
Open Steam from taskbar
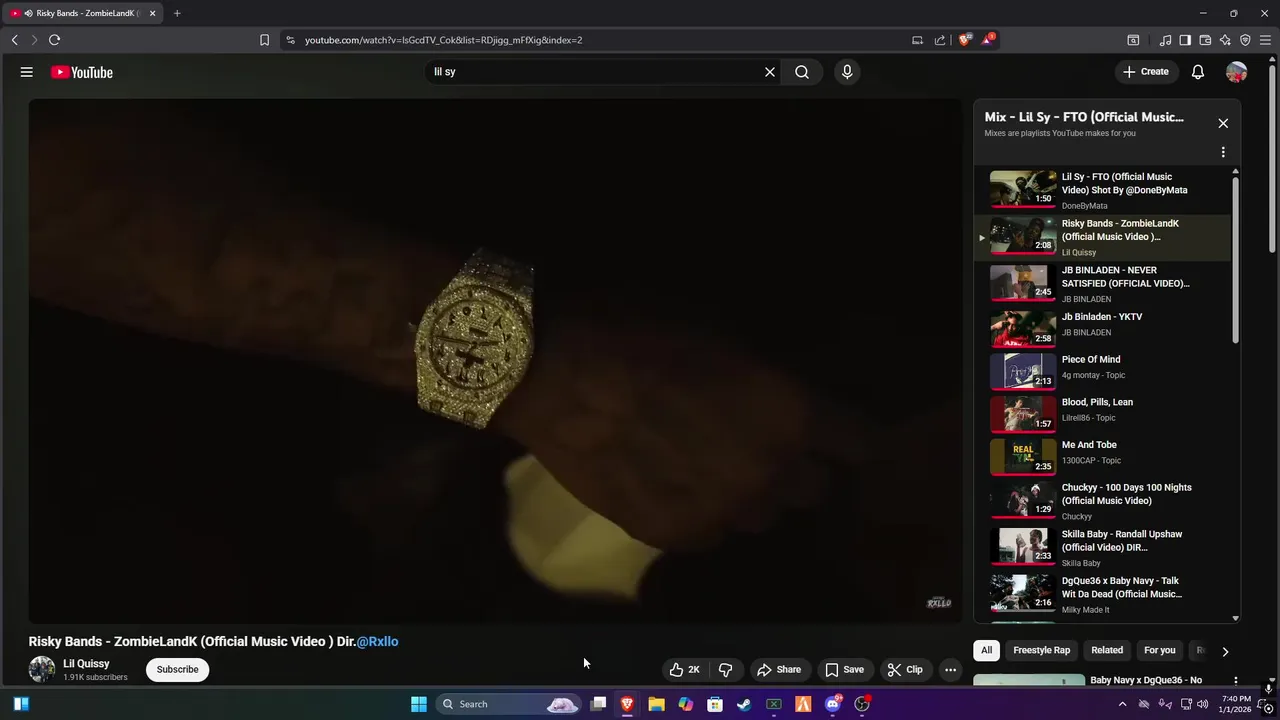pos(744,704)
